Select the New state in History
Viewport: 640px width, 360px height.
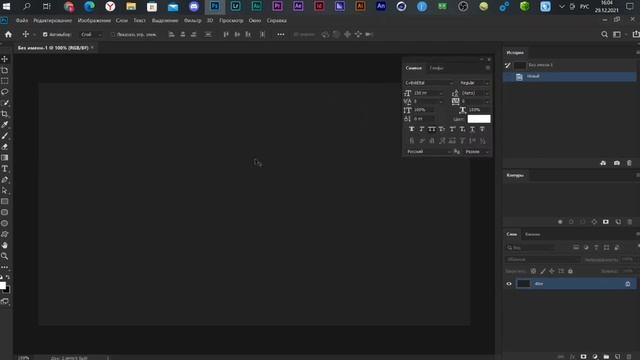coord(569,76)
